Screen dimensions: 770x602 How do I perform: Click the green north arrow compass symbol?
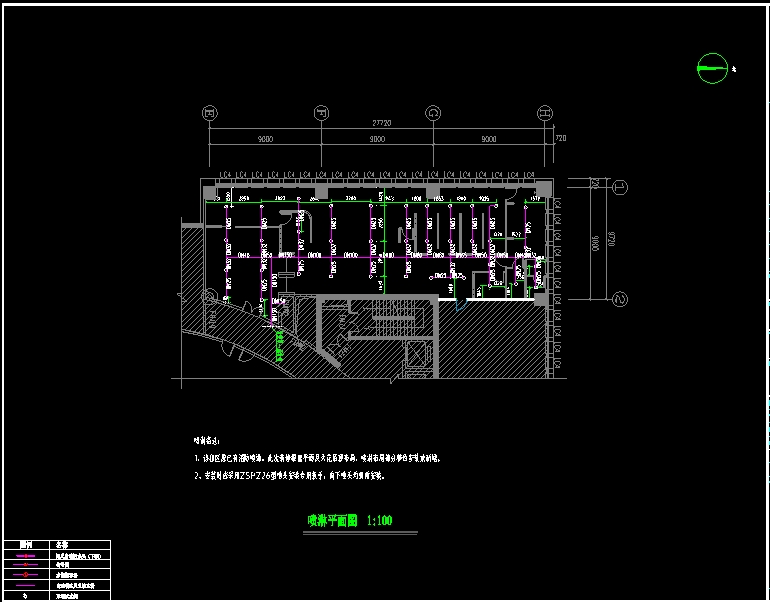tap(711, 68)
